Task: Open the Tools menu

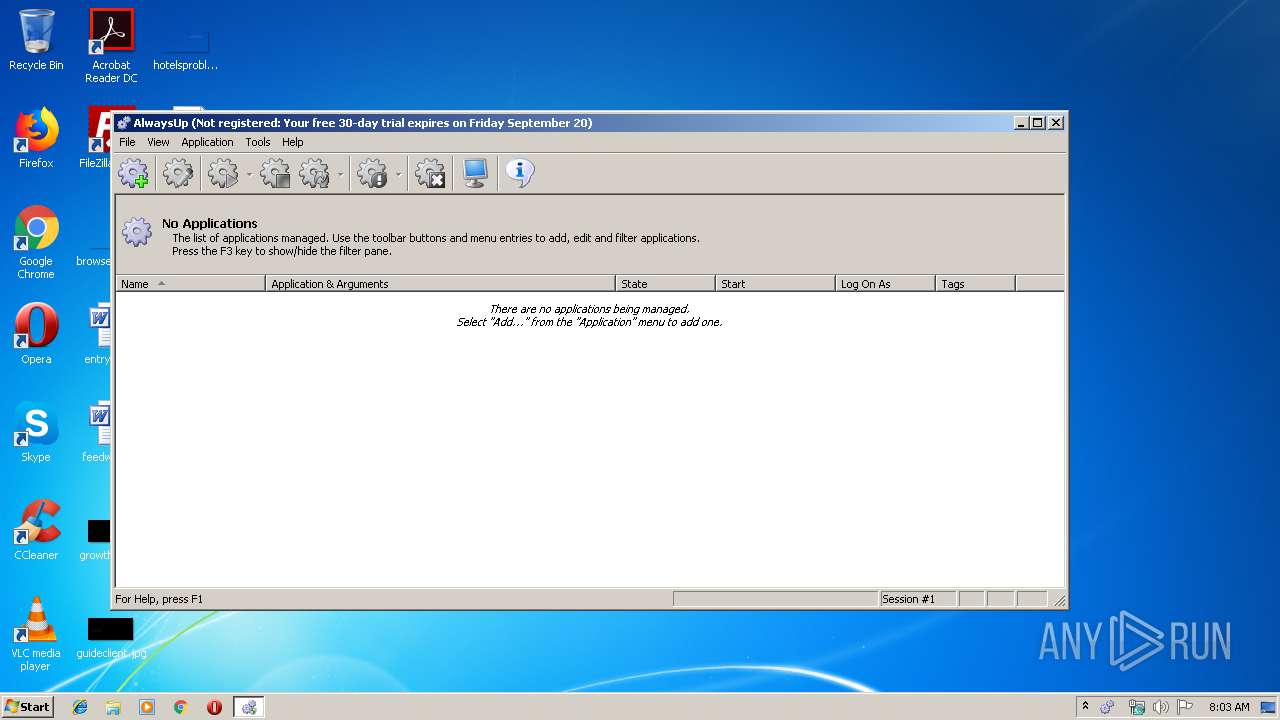Action: click(258, 142)
